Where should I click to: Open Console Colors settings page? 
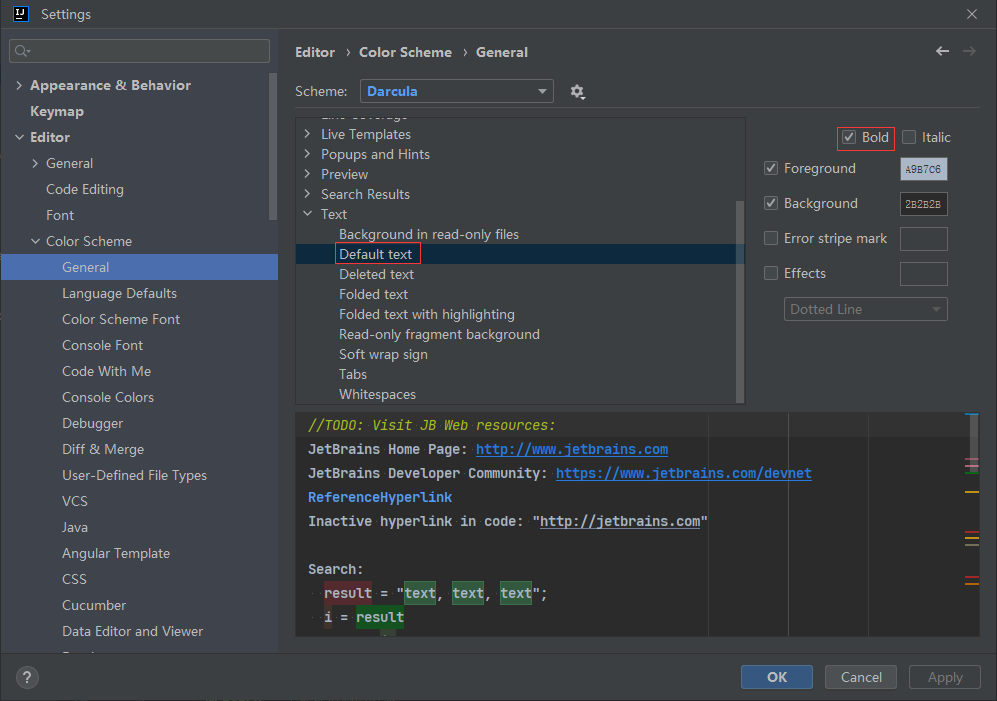pos(108,397)
